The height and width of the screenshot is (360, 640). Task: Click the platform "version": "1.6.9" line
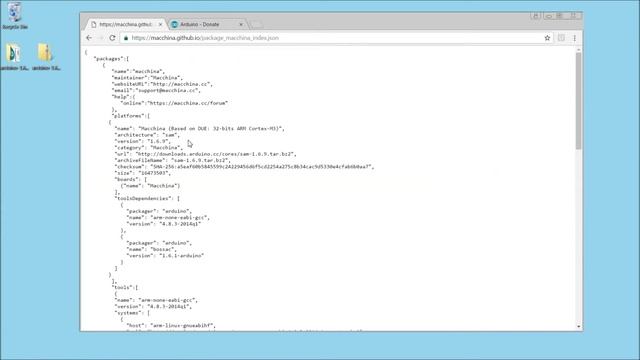[142, 141]
